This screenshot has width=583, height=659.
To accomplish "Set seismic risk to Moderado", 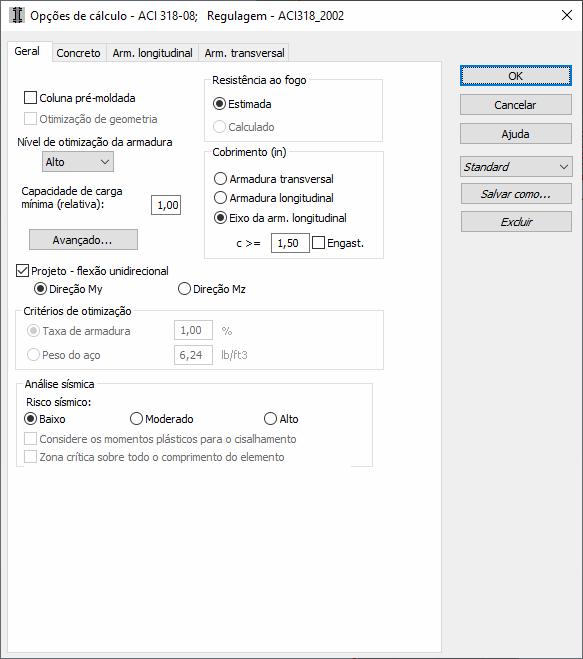I will click(x=136, y=419).
